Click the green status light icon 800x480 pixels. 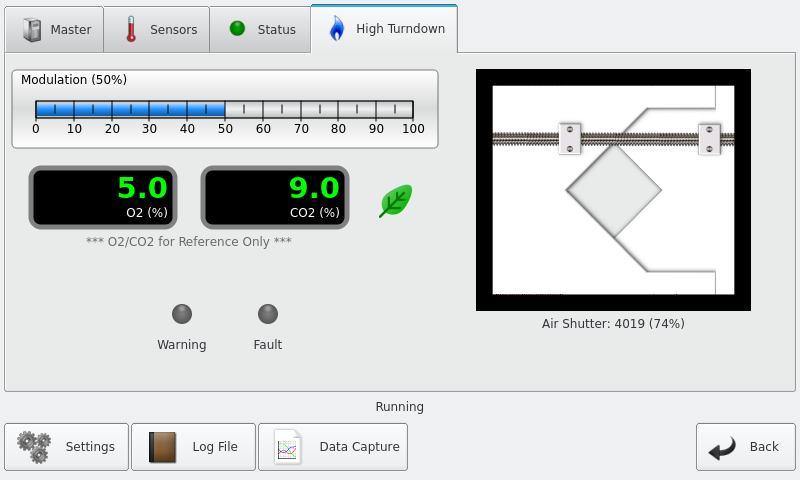237,29
